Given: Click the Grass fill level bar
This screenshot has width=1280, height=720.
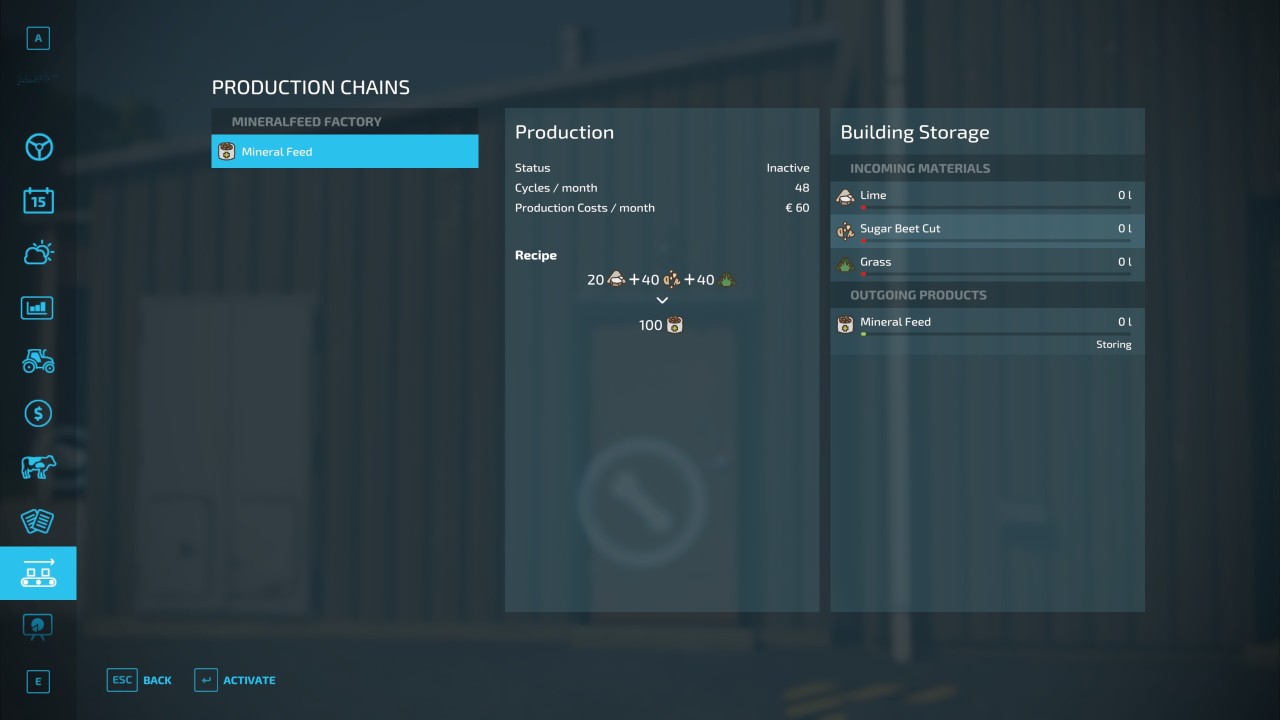Looking at the screenshot, I should tap(996, 274).
